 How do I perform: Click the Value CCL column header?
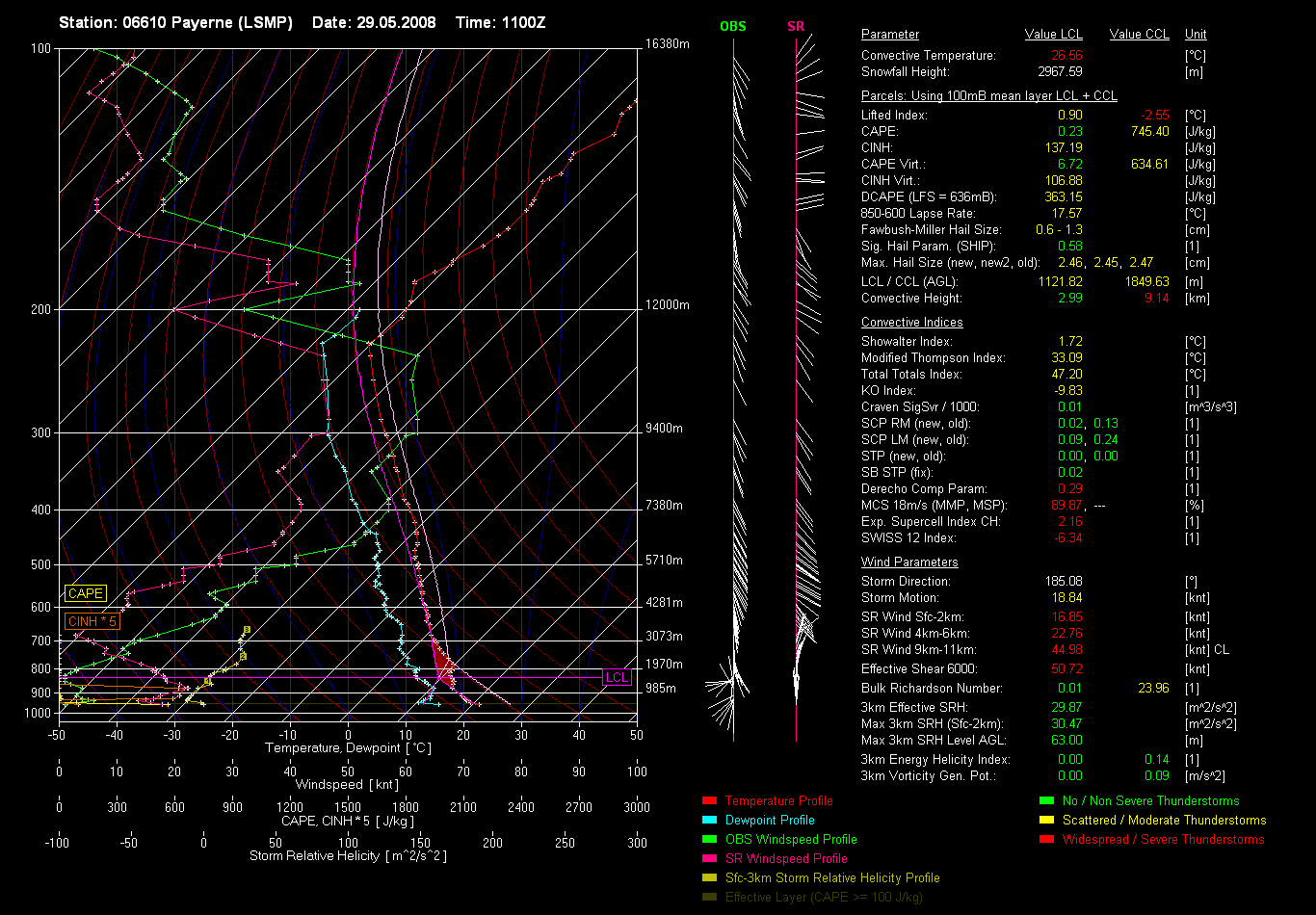[x=1139, y=35]
